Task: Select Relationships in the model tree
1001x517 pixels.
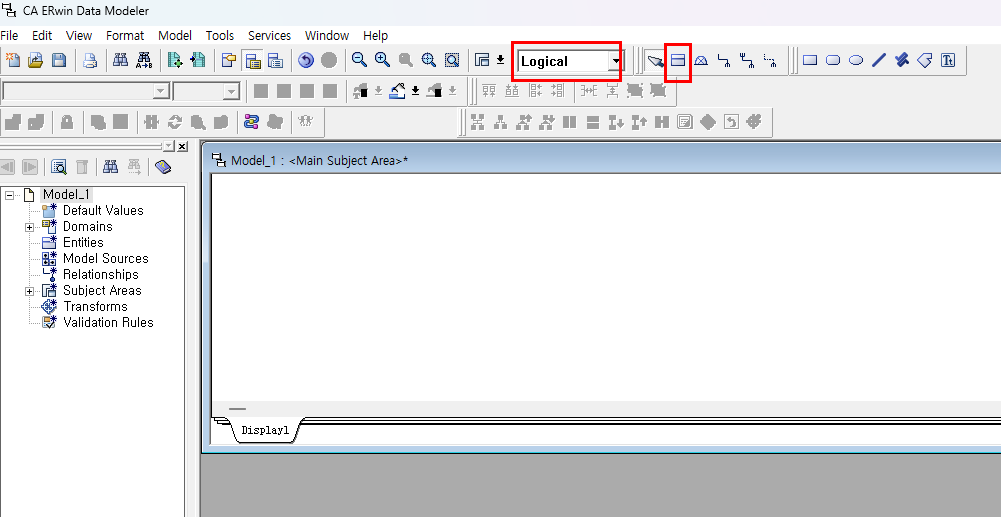Action: pos(100,274)
